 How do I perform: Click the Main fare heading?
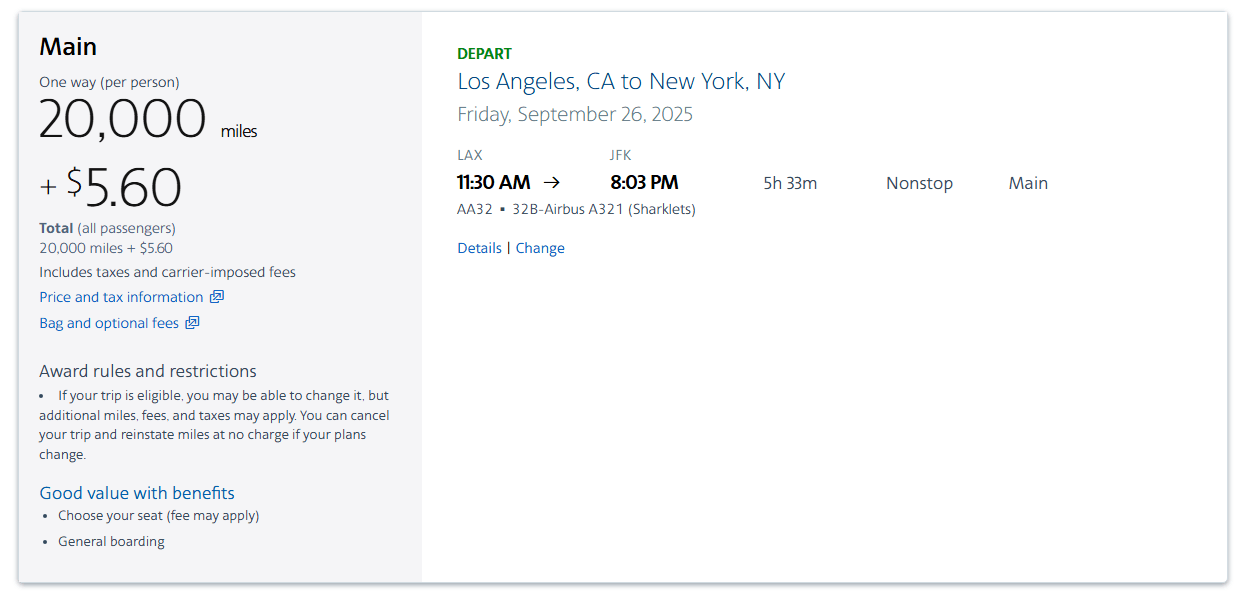pos(68,46)
